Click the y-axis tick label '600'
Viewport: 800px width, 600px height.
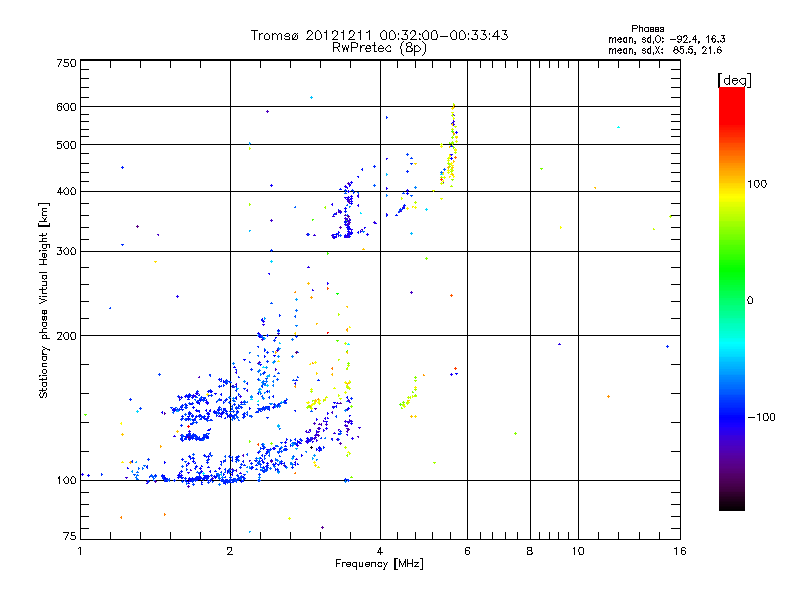(66, 107)
